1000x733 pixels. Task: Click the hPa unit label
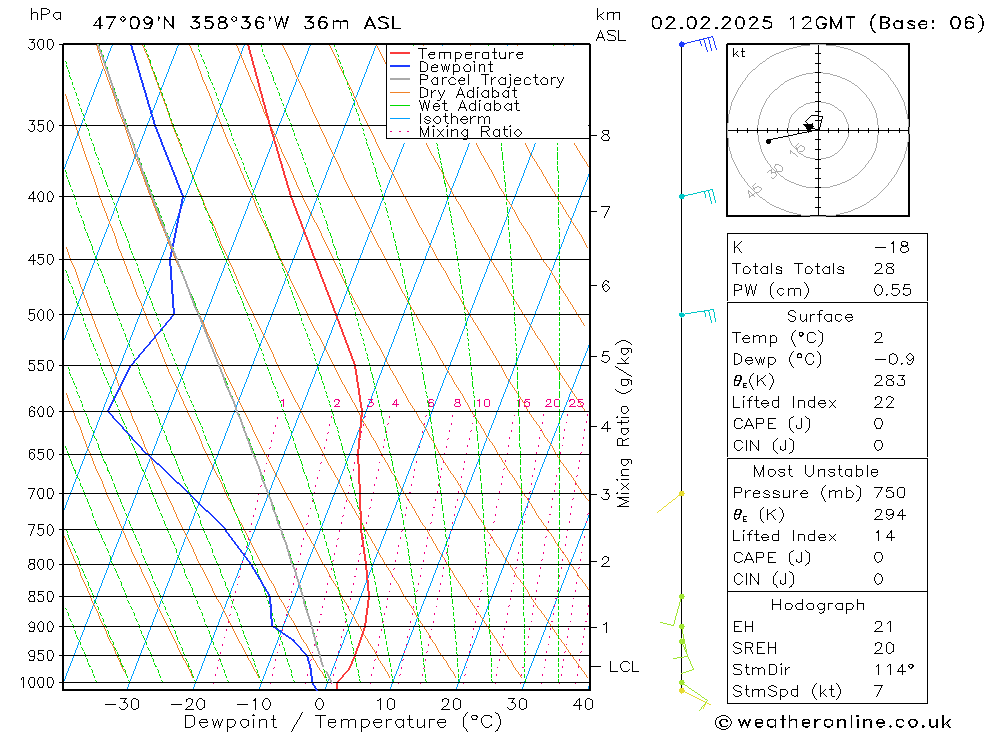(46, 15)
